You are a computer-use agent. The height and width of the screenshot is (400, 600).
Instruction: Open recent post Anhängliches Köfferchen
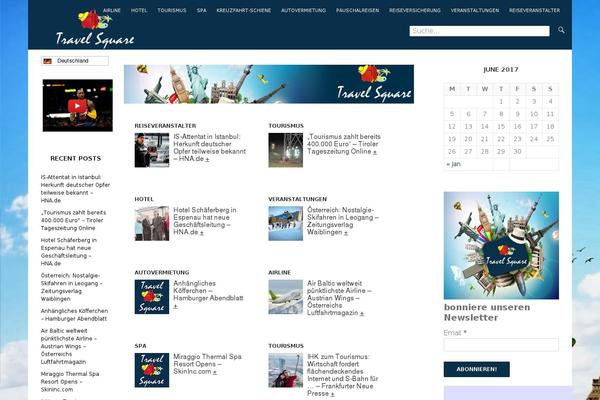pos(74,315)
